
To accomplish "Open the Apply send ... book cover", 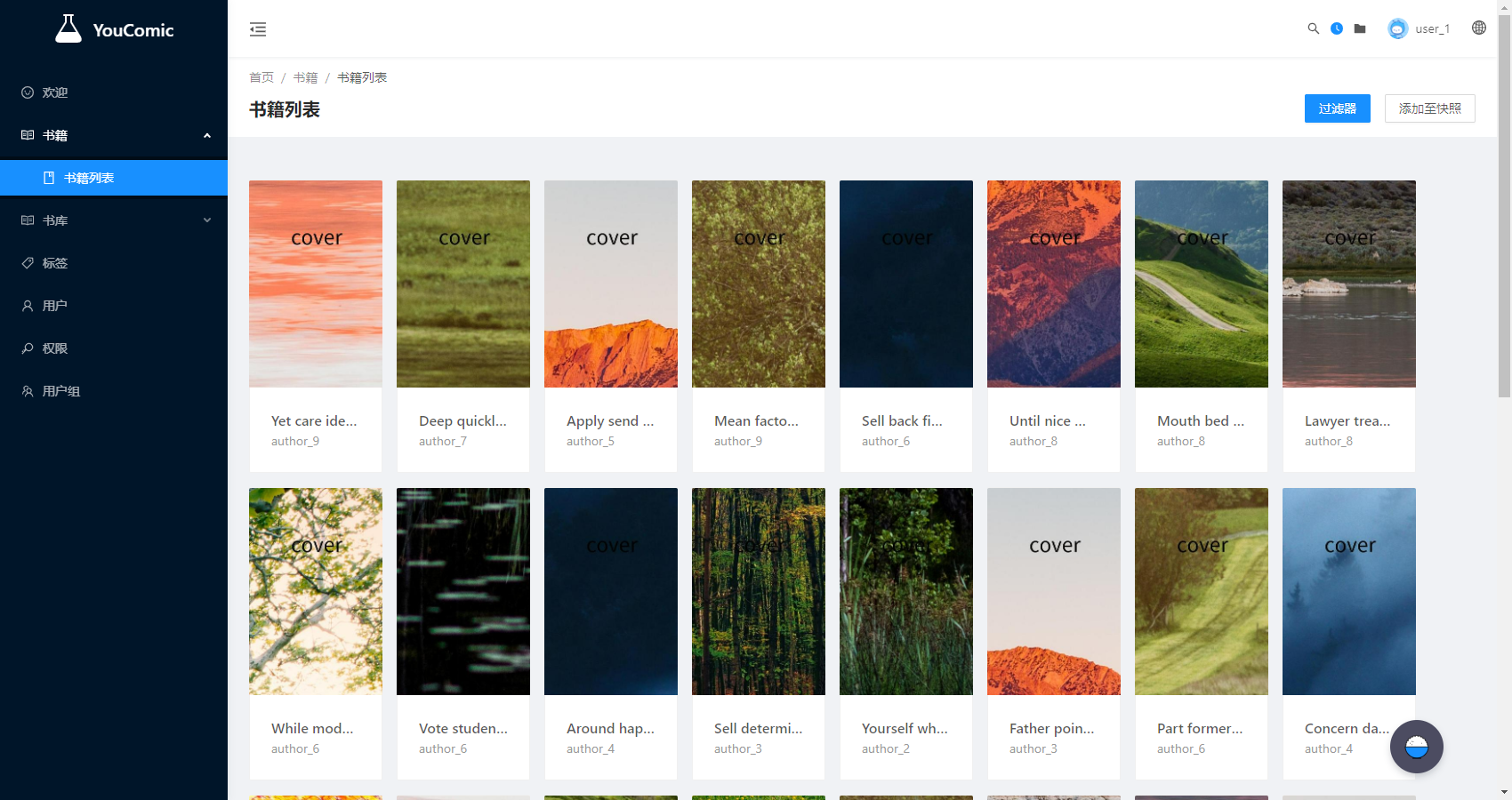I will click(611, 284).
